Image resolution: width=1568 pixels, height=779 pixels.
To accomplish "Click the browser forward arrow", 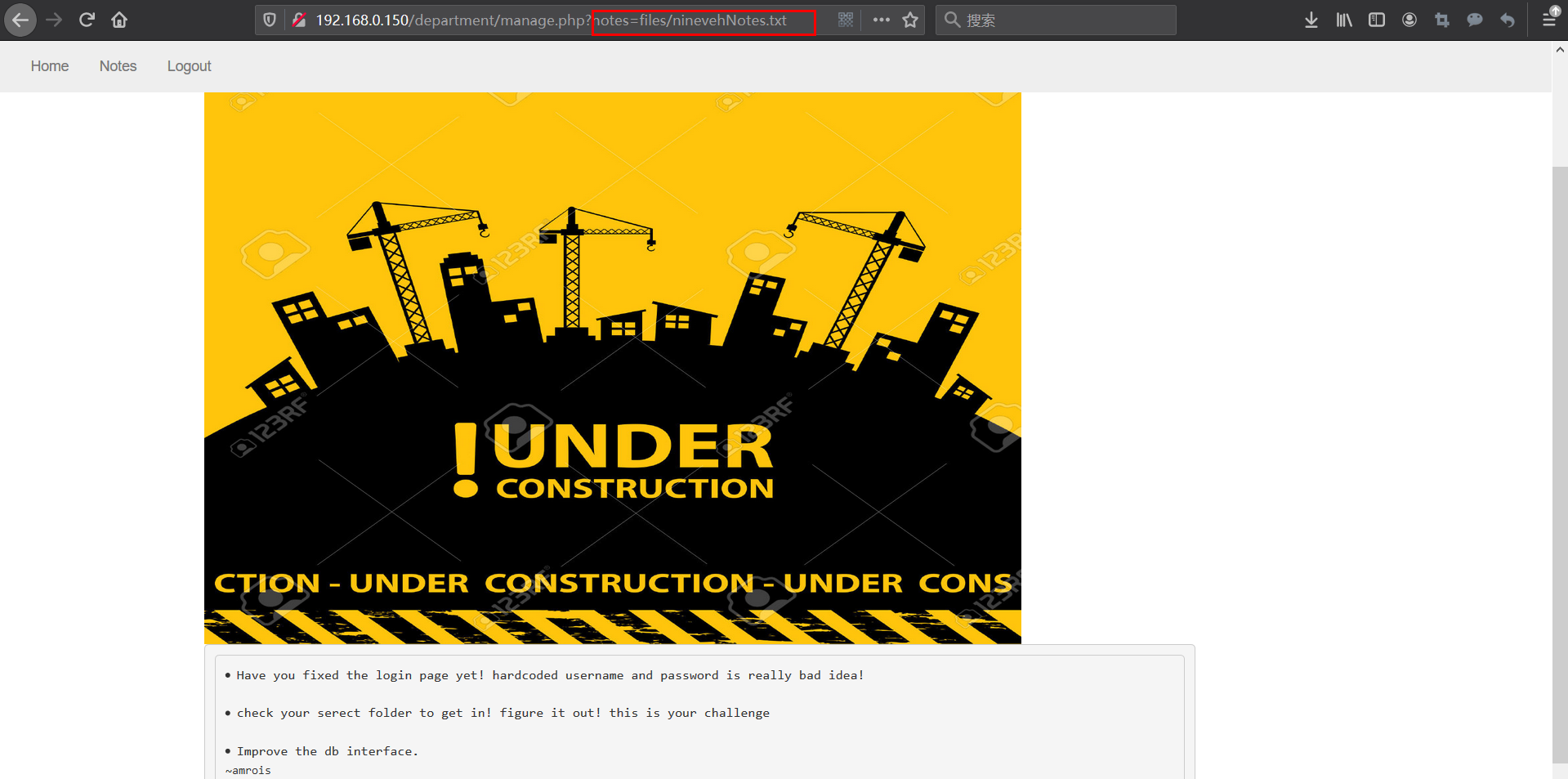I will click(x=54, y=20).
